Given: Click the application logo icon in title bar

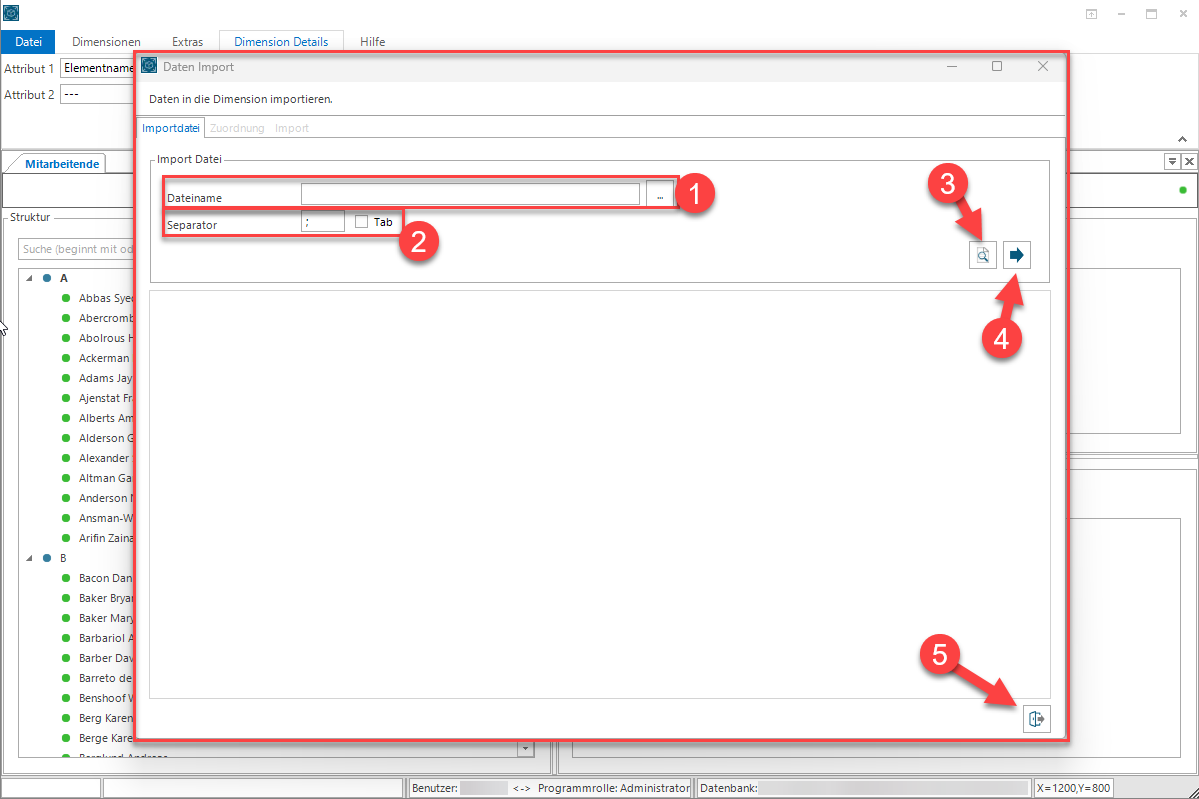Looking at the screenshot, I should [11, 12].
